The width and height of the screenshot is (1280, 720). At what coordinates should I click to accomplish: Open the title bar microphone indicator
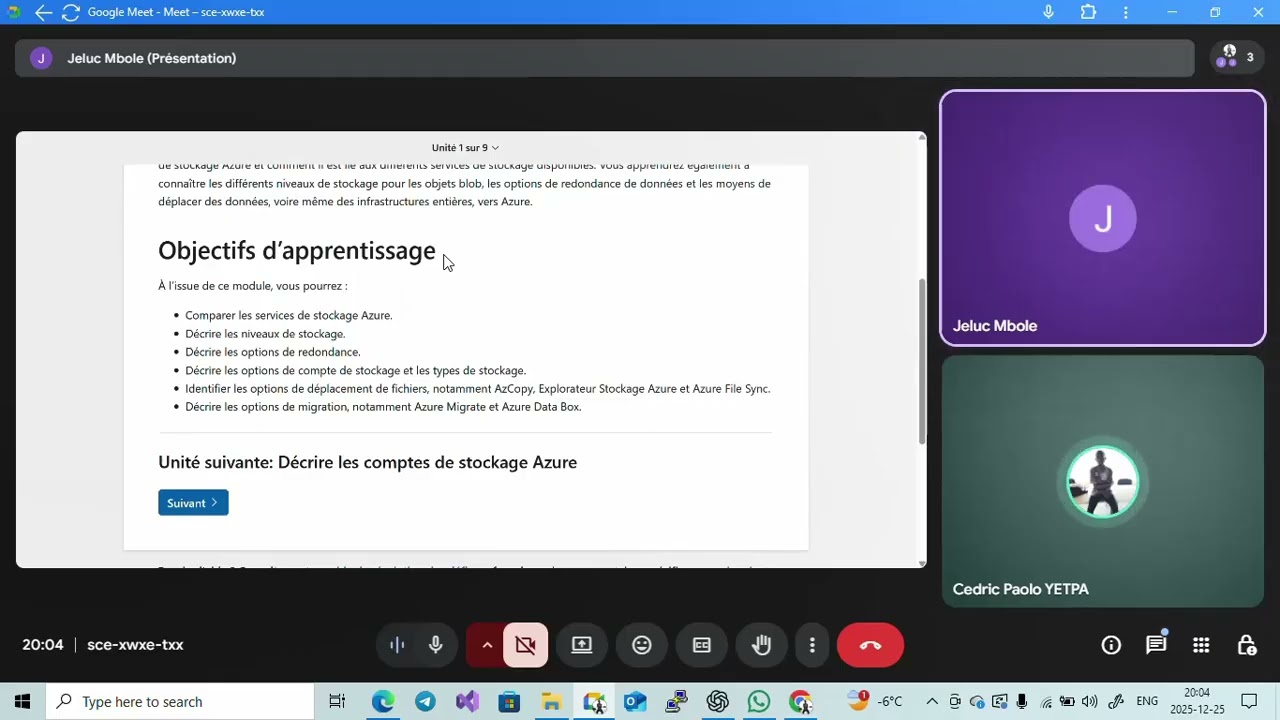point(1048,12)
